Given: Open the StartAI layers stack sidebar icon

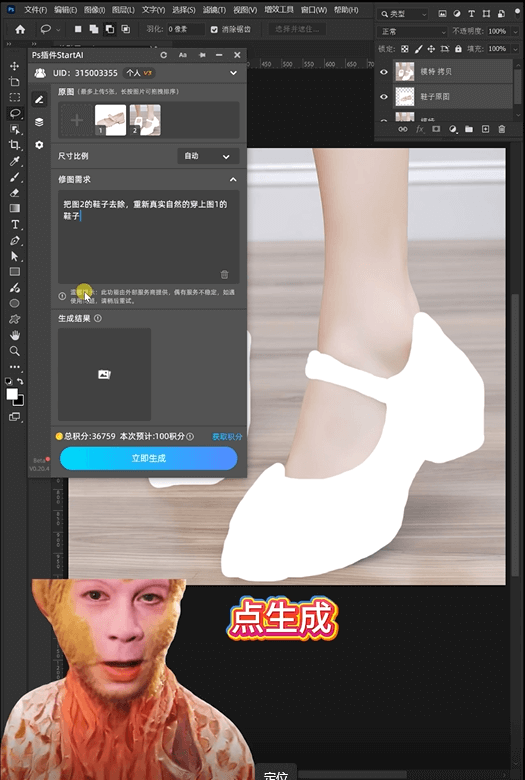Looking at the screenshot, I should (x=39, y=122).
